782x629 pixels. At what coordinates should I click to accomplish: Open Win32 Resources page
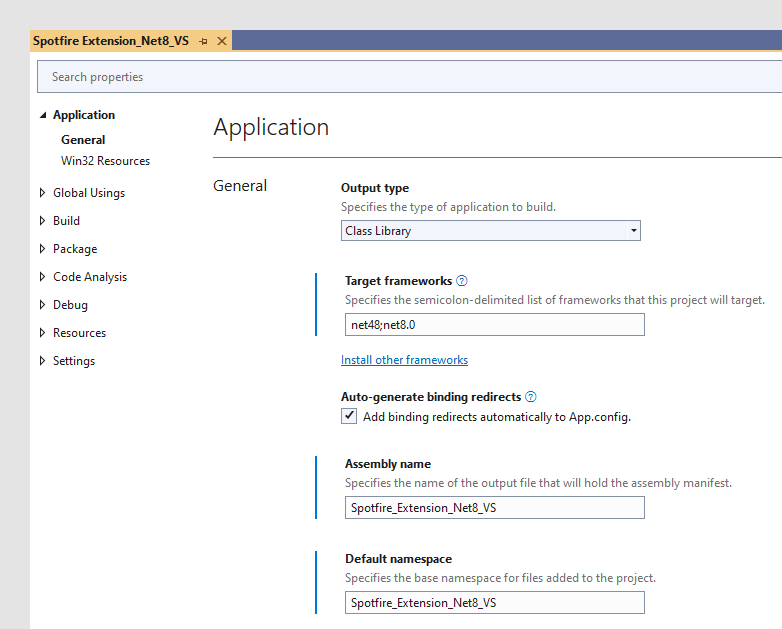(x=105, y=161)
